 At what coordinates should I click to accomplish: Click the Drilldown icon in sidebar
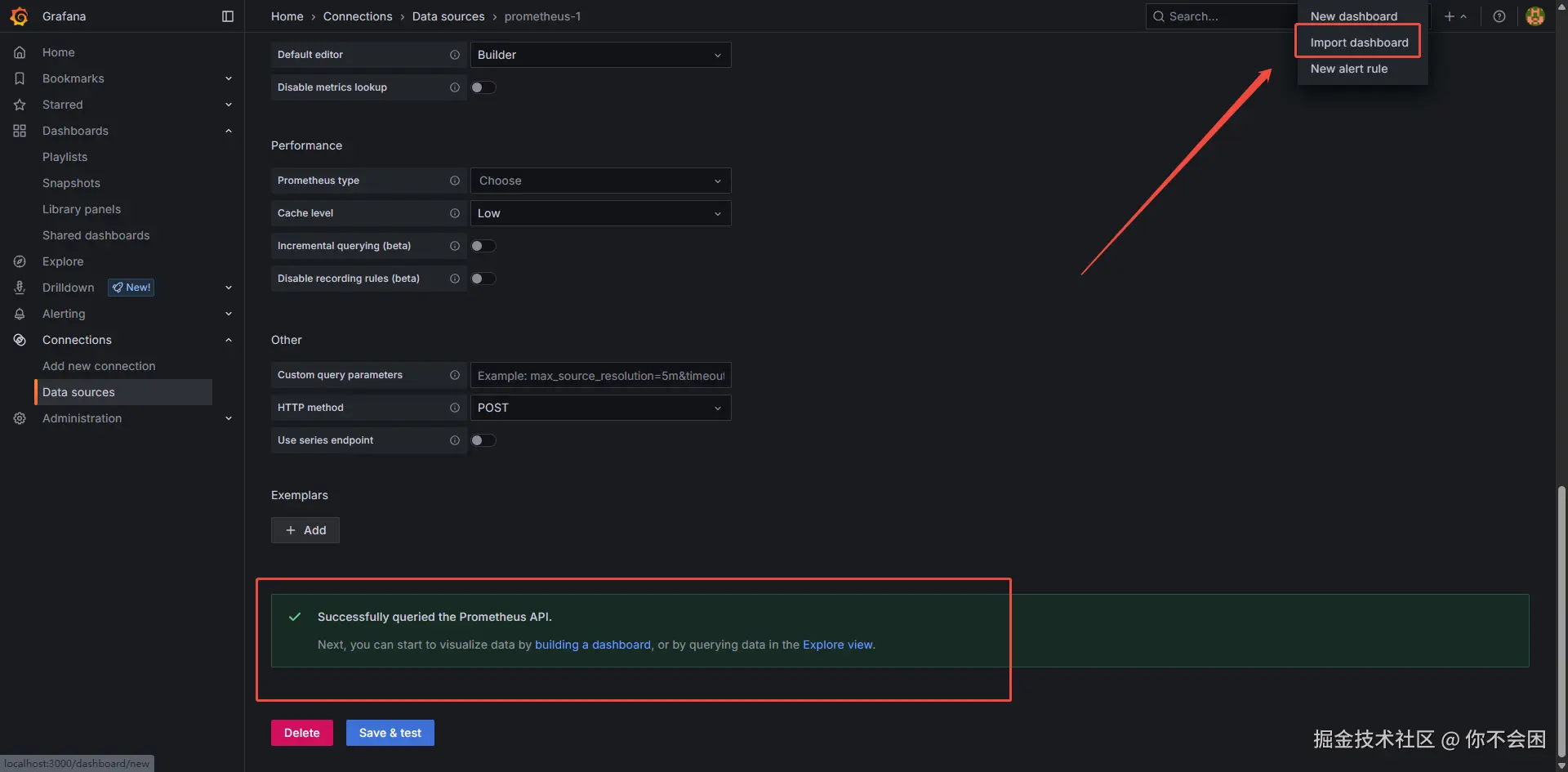tap(20, 288)
